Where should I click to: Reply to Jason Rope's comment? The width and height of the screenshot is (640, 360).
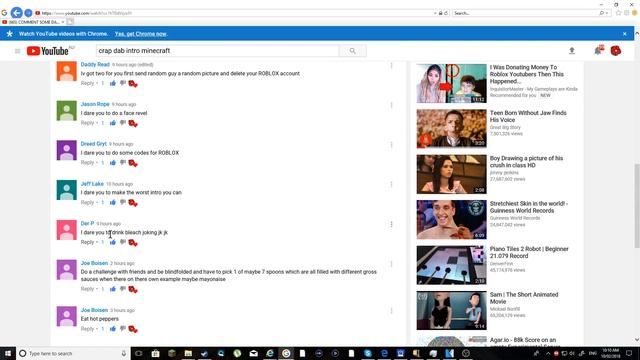pos(87,123)
